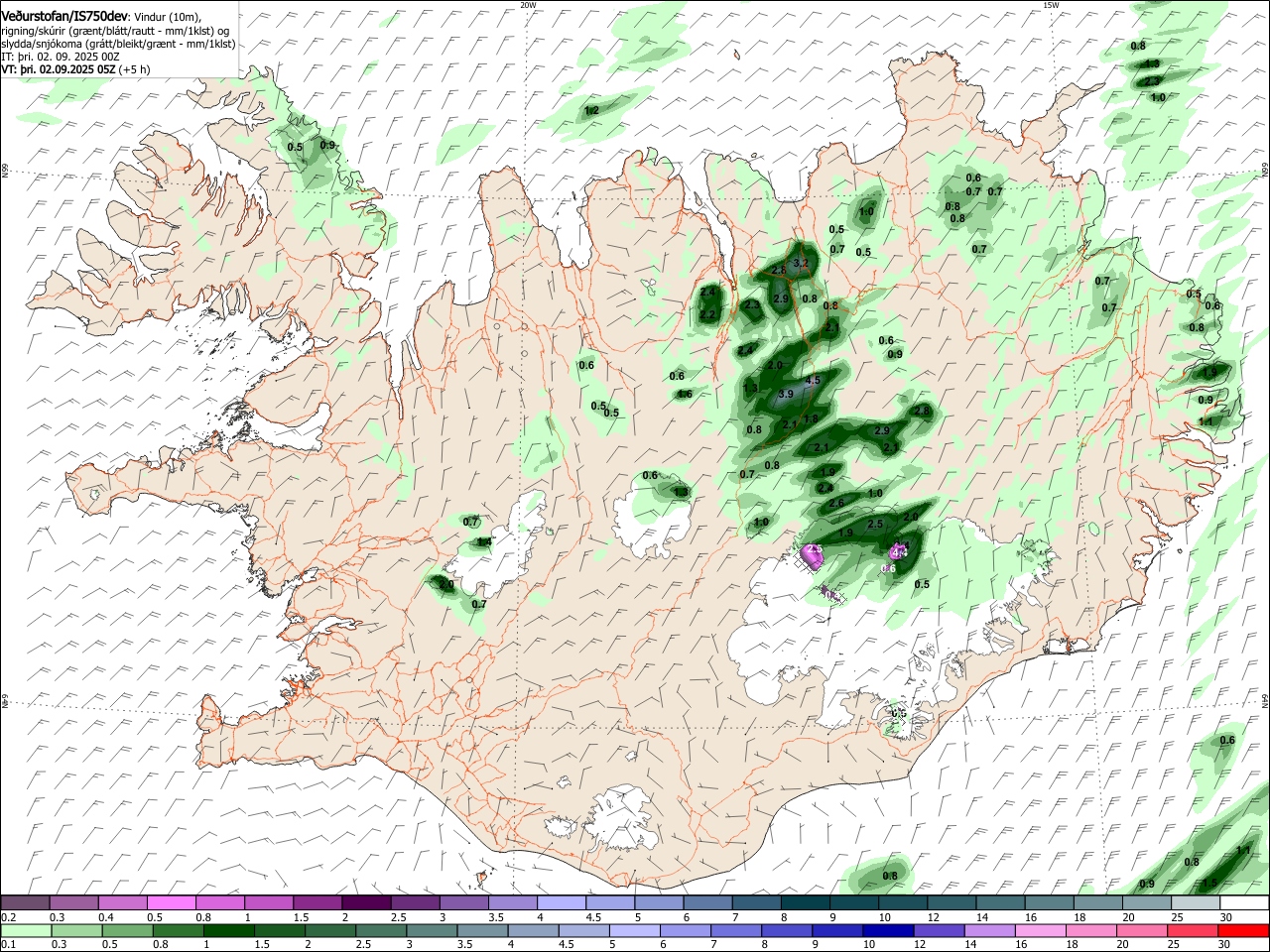This screenshot has height=952, width=1270.
Task: Click the '4.5' precipitation value on the map
Action: 814,380
